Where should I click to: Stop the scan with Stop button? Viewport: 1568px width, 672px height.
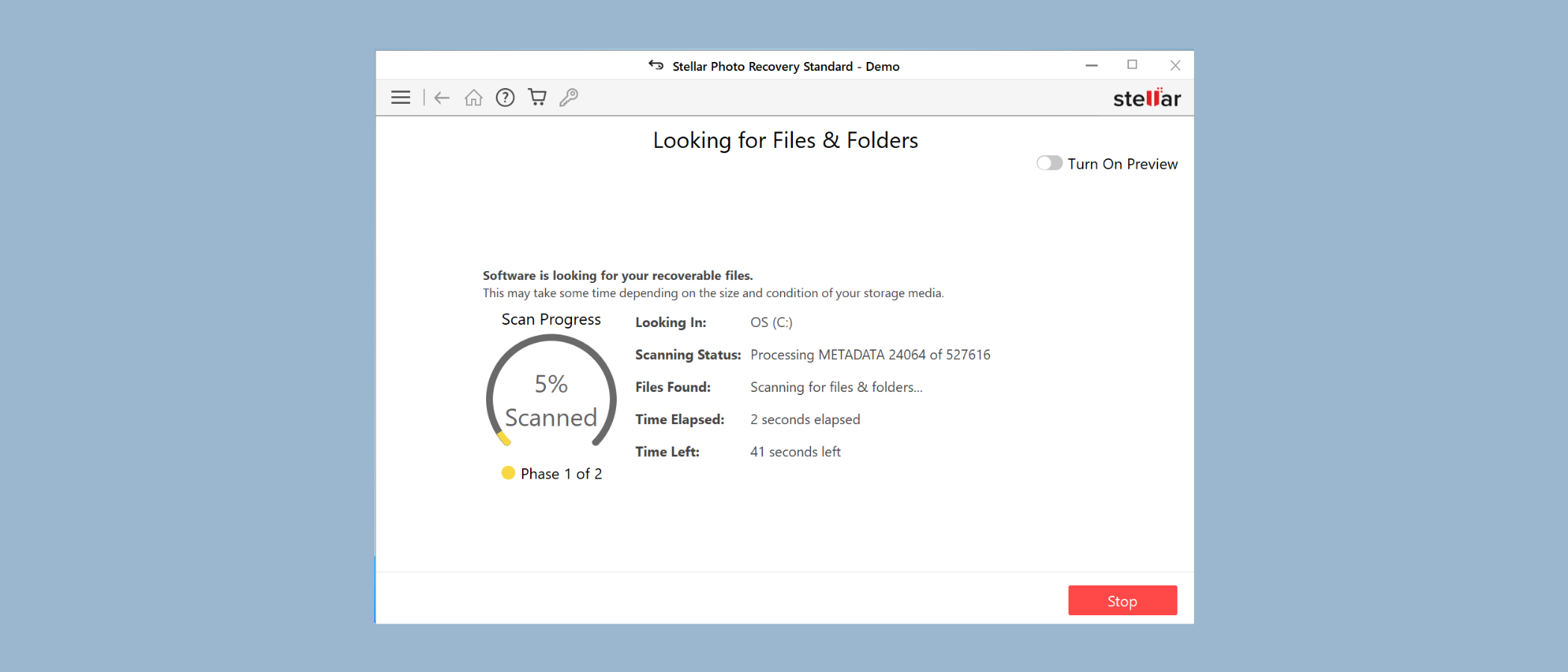(x=1122, y=601)
